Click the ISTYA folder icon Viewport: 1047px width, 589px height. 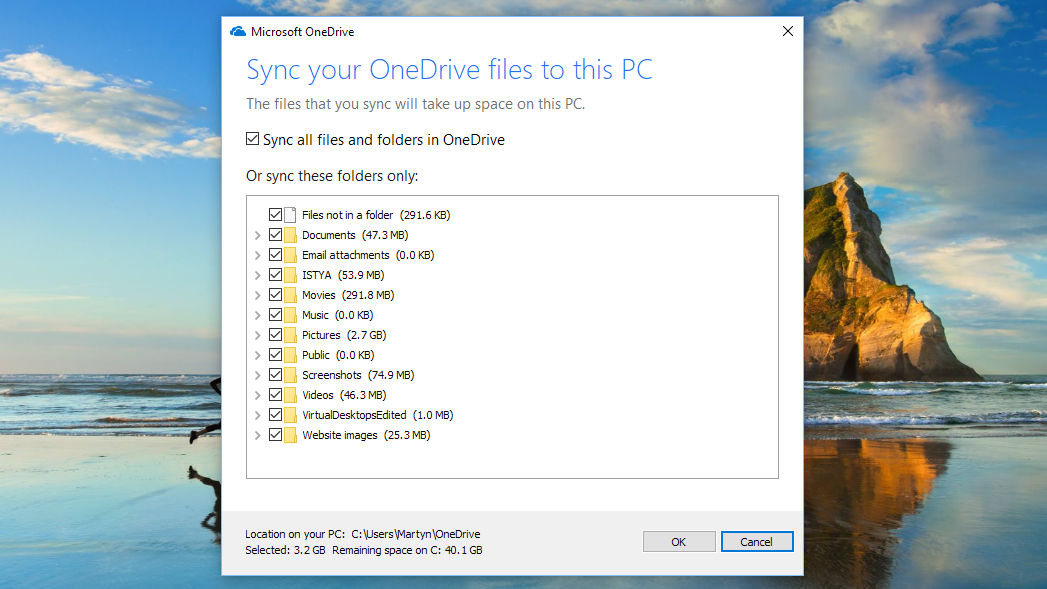pyautogui.click(x=291, y=275)
